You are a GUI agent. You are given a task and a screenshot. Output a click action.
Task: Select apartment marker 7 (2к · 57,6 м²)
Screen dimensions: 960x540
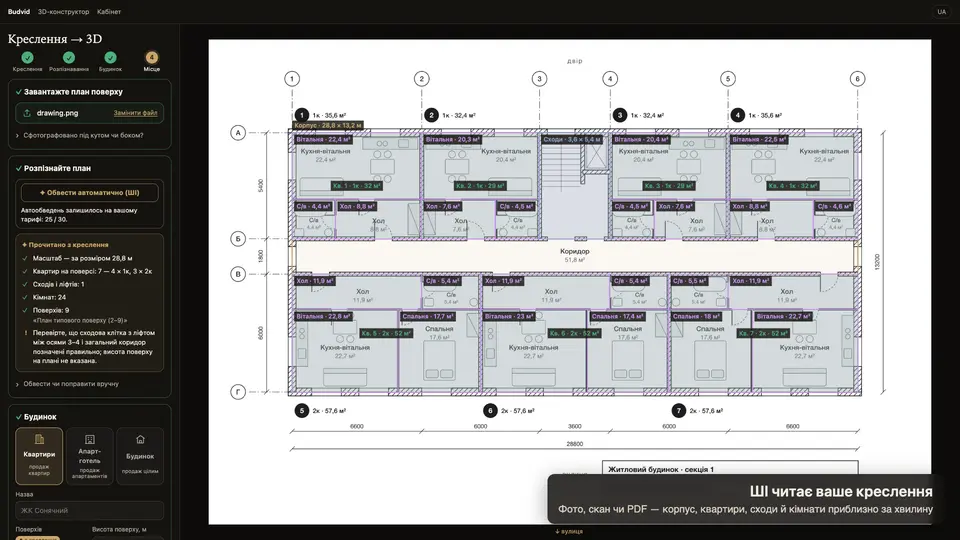(x=678, y=411)
